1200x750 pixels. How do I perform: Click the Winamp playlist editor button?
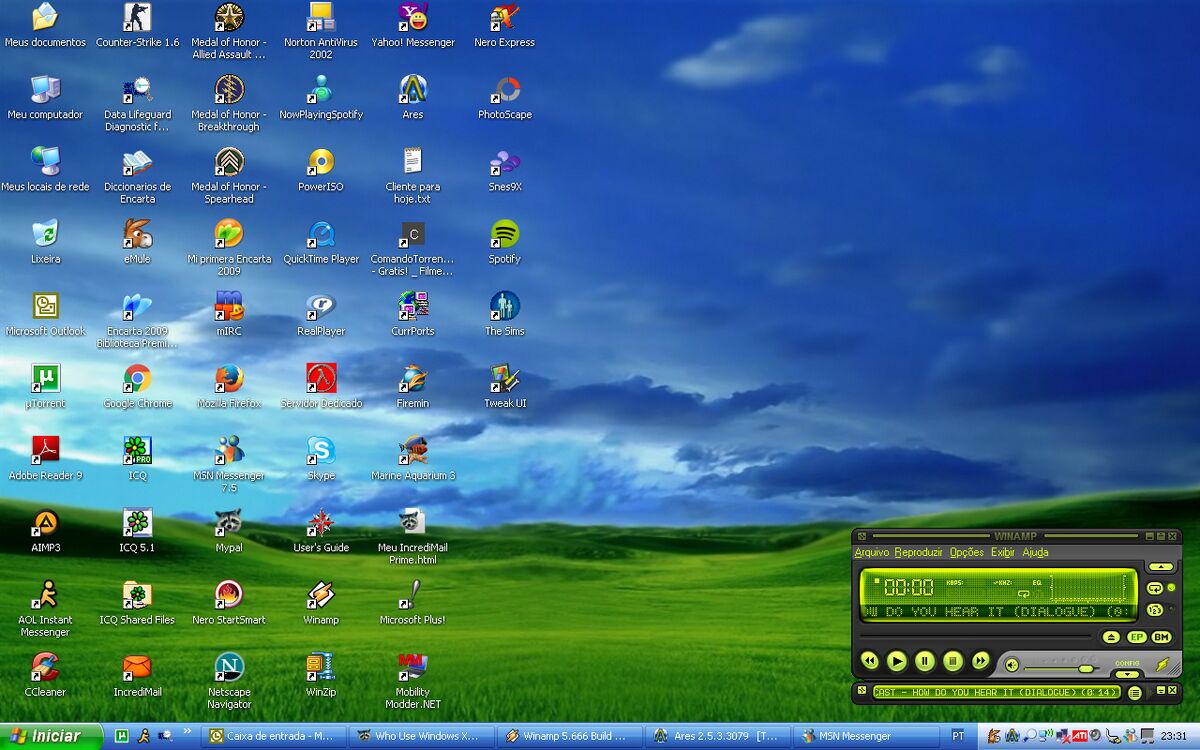pyautogui.click(x=1135, y=692)
